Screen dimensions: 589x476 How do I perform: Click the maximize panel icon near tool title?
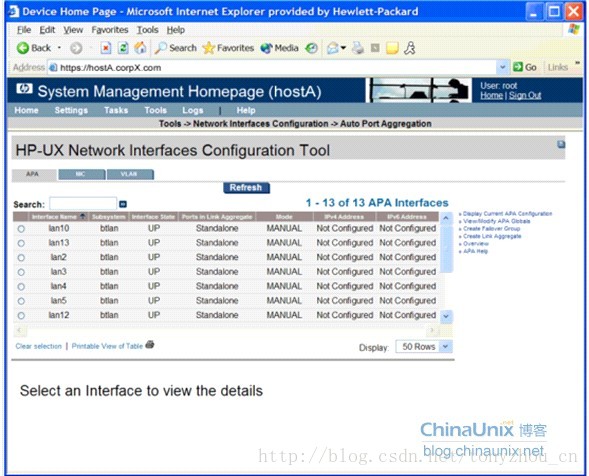pos(561,144)
